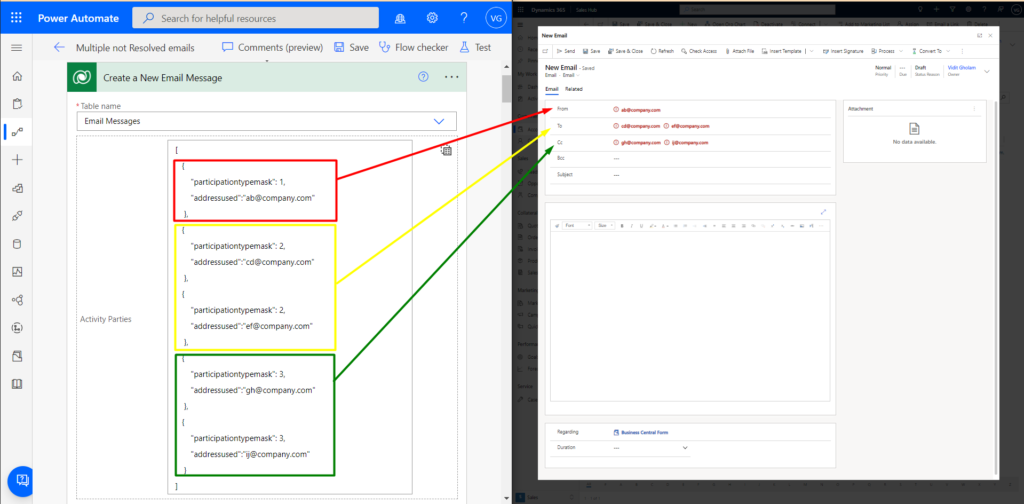Open the Font dropdown in email editor
Image resolution: width=1024 pixels, height=504 pixels.
point(578,225)
